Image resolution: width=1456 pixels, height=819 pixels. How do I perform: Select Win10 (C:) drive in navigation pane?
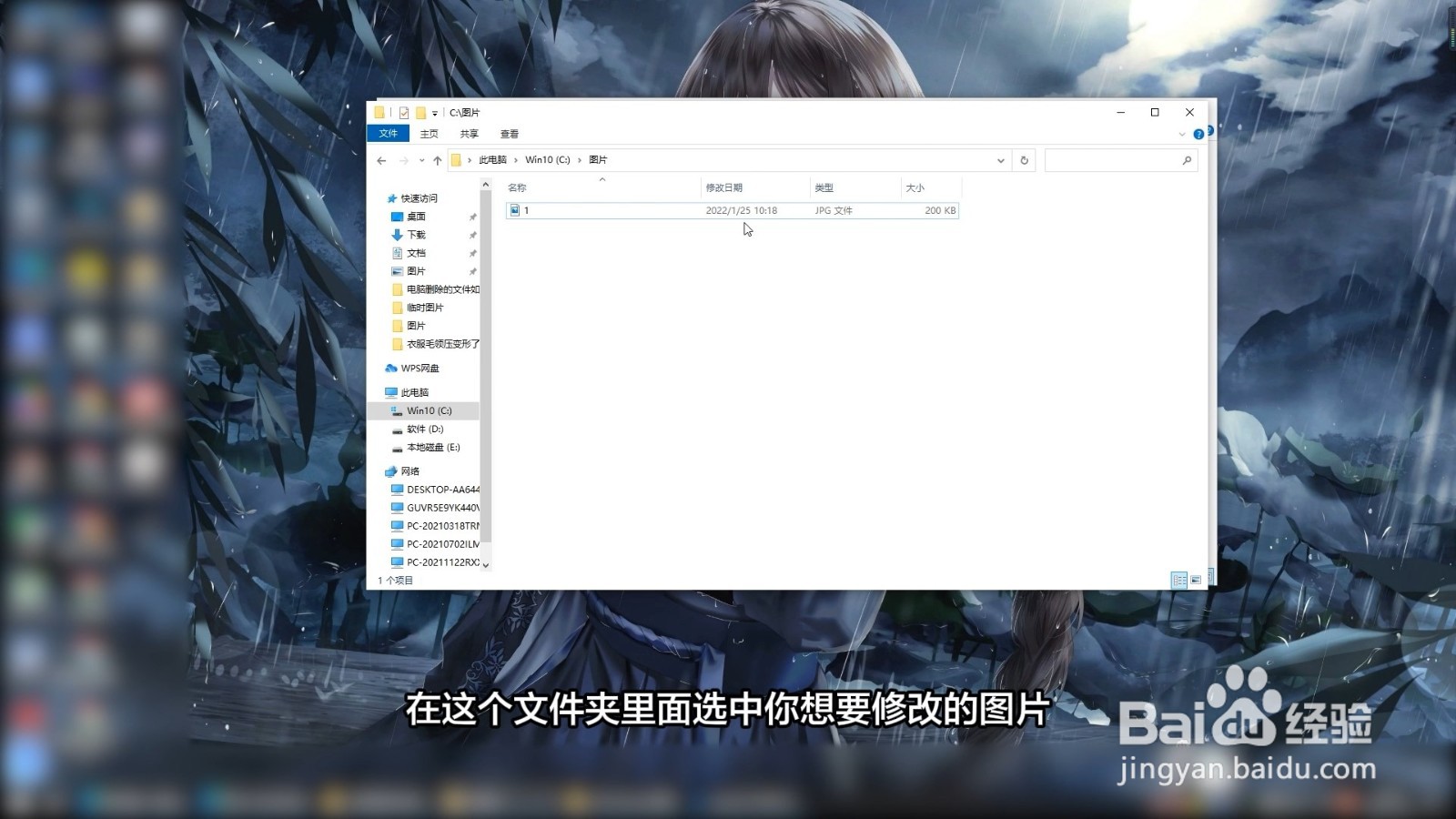point(429,410)
